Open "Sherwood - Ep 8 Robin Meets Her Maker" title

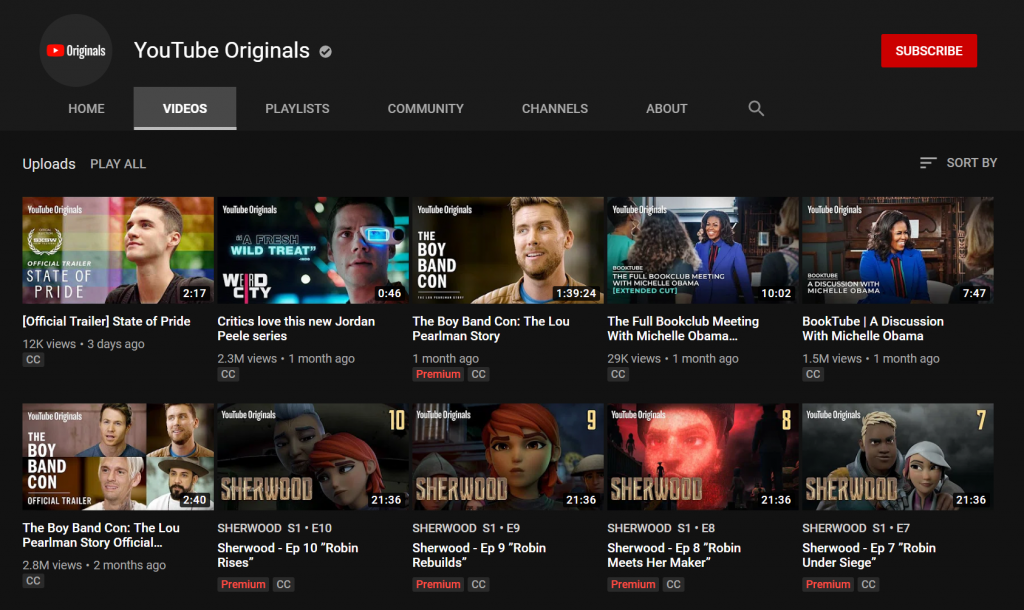point(674,555)
